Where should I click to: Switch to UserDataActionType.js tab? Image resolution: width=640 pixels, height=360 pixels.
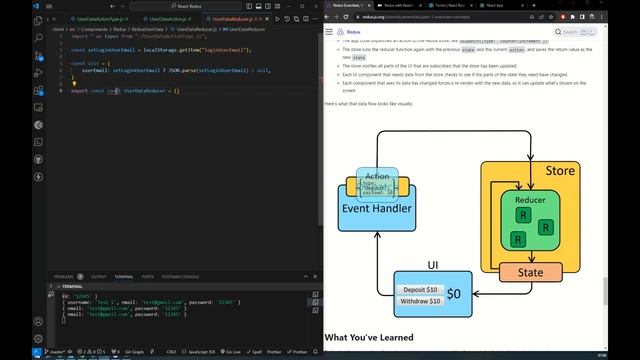click(x=99, y=19)
